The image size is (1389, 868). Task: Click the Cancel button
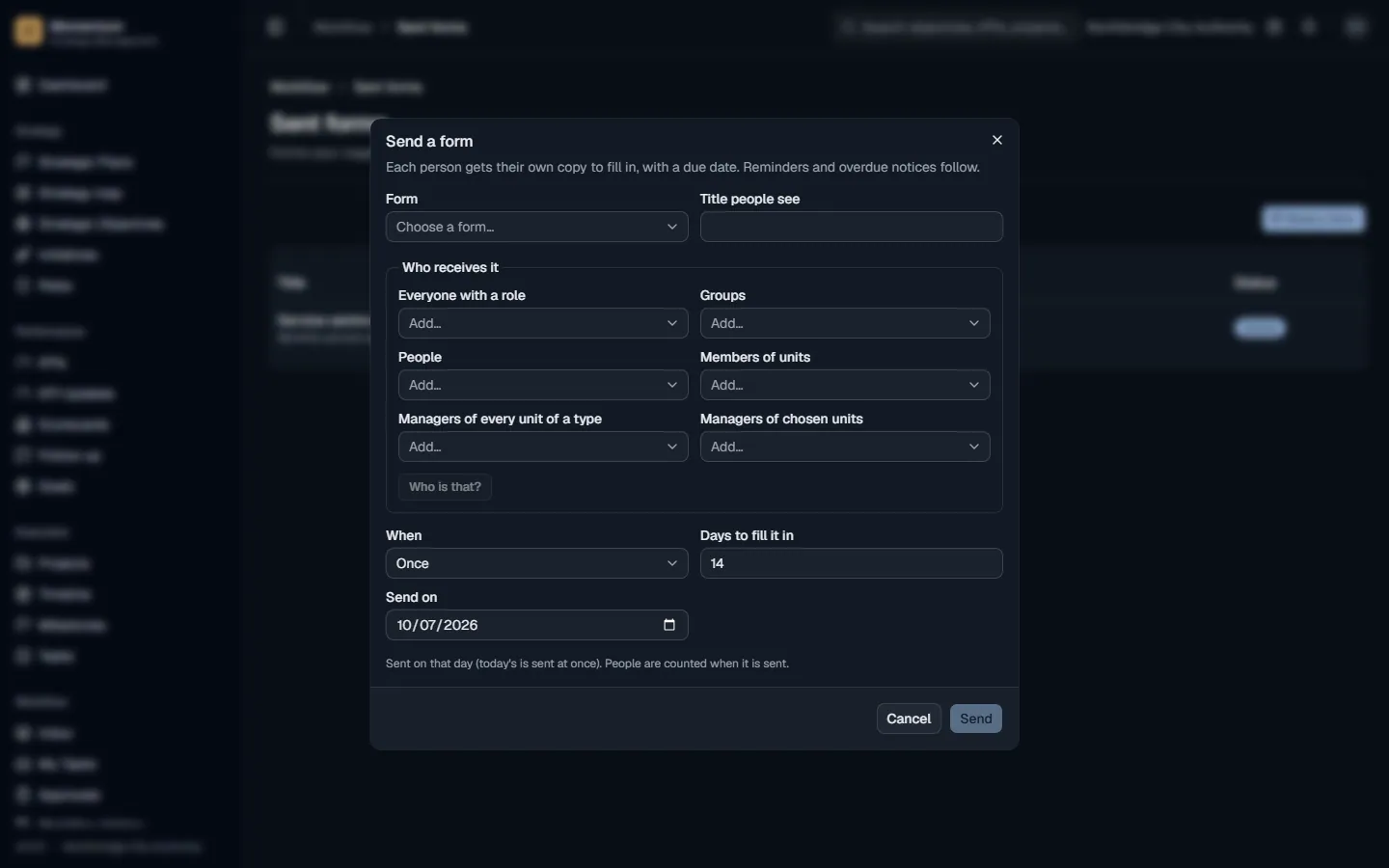tap(909, 719)
